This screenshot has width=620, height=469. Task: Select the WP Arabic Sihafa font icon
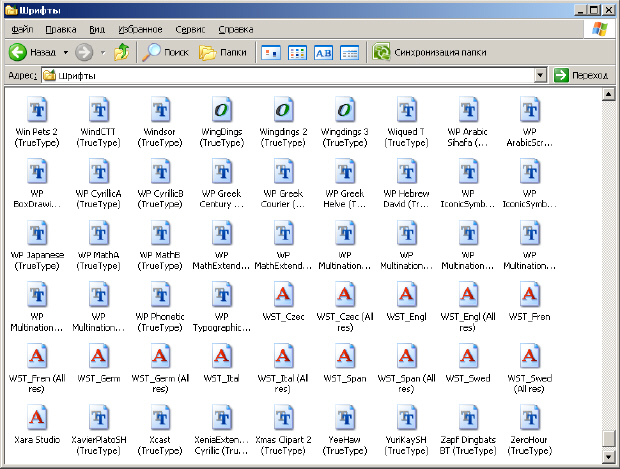[x=468, y=110]
